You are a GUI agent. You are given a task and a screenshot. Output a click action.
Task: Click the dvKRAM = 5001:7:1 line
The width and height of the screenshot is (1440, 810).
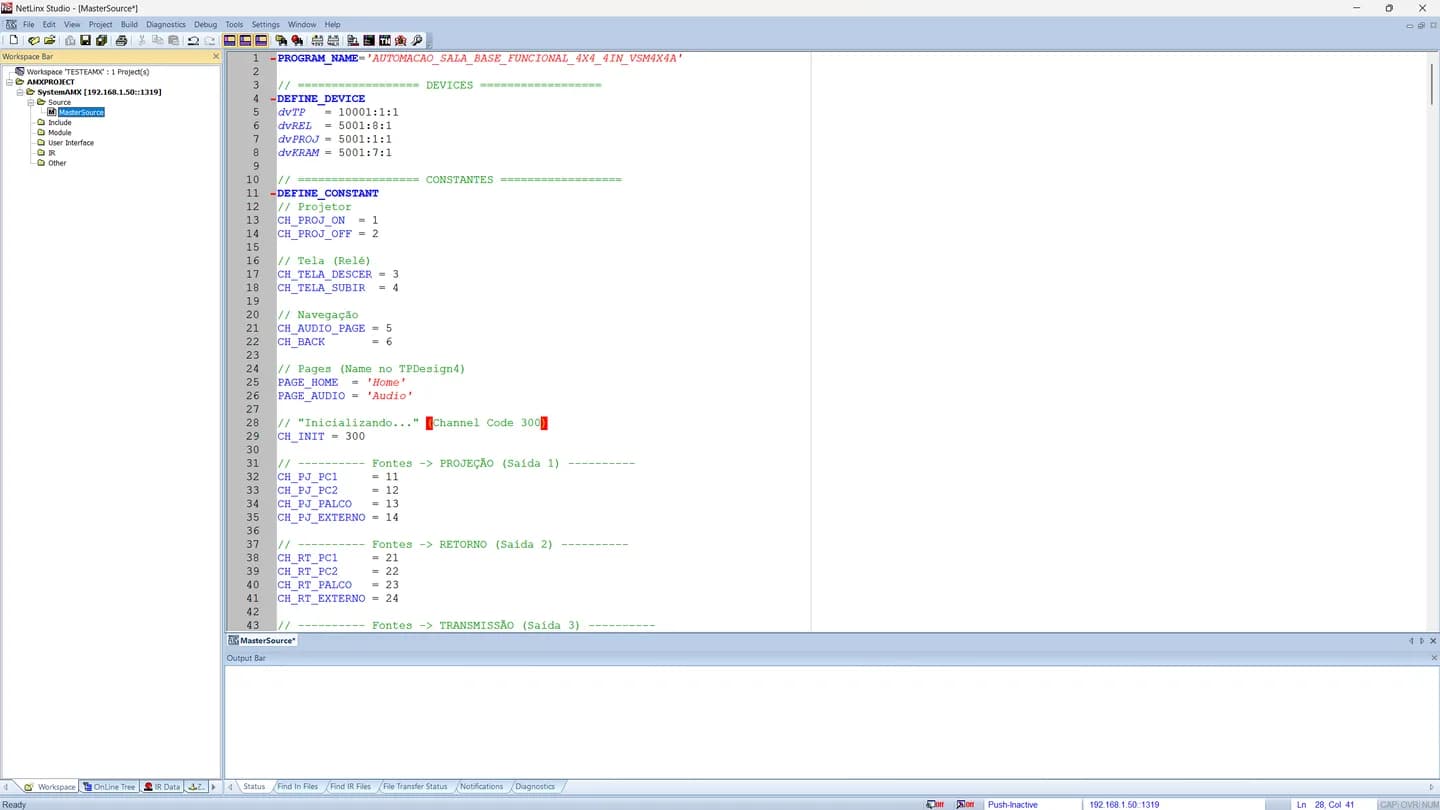pyautogui.click(x=335, y=153)
